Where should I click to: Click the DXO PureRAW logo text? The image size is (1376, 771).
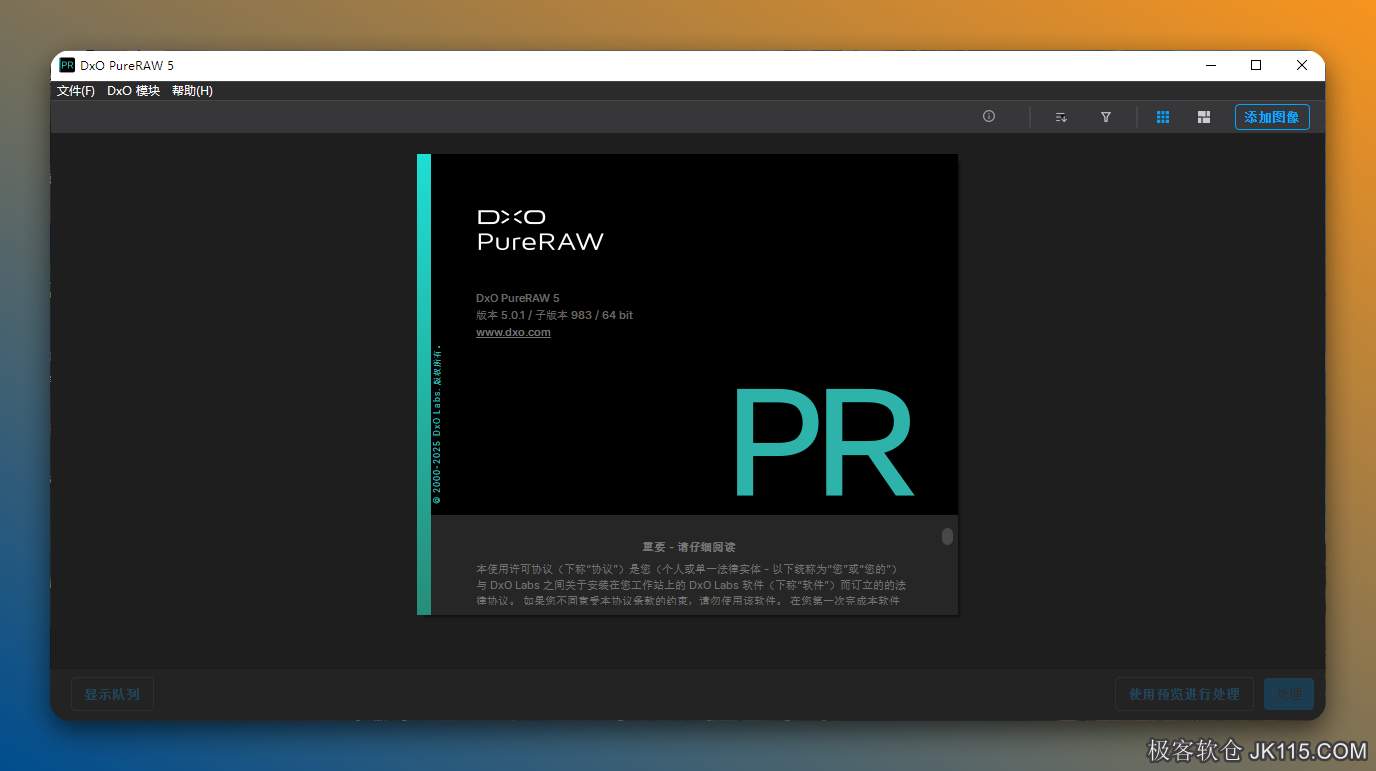point(540,229)
